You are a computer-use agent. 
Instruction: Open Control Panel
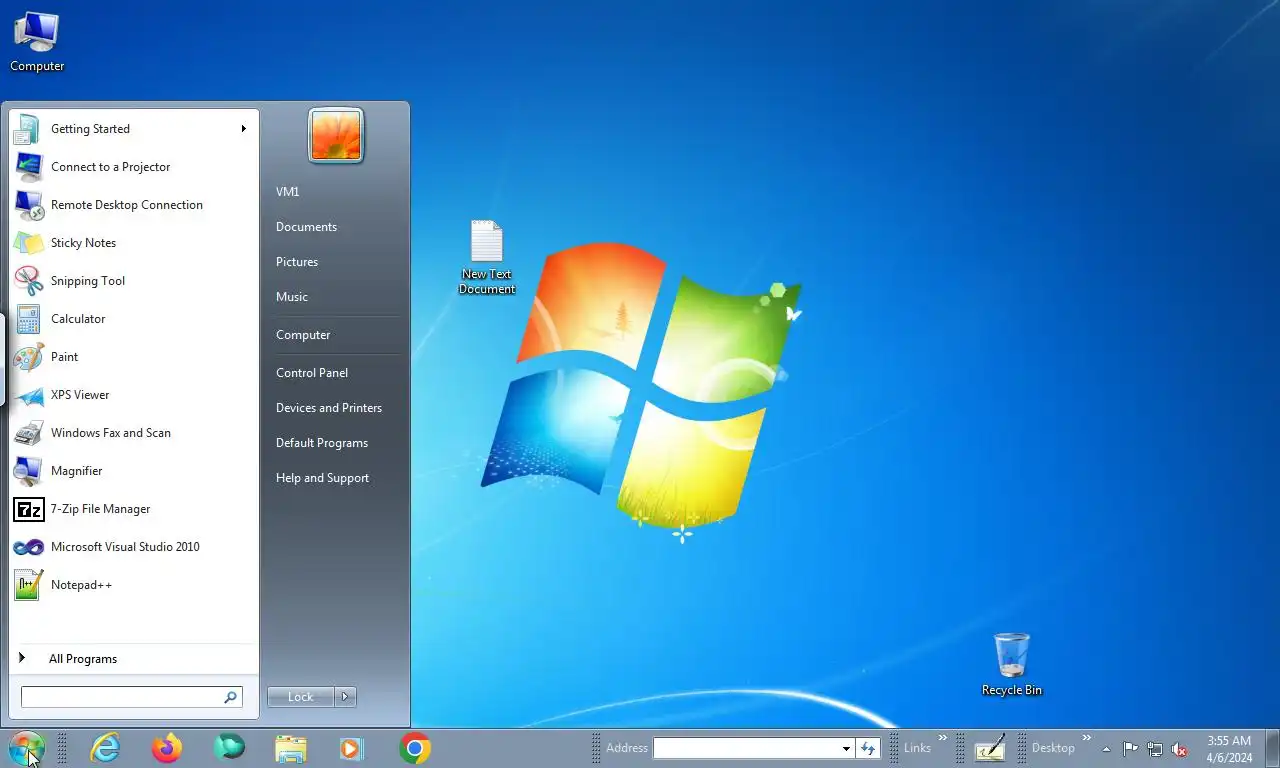(x=312, y=373)
